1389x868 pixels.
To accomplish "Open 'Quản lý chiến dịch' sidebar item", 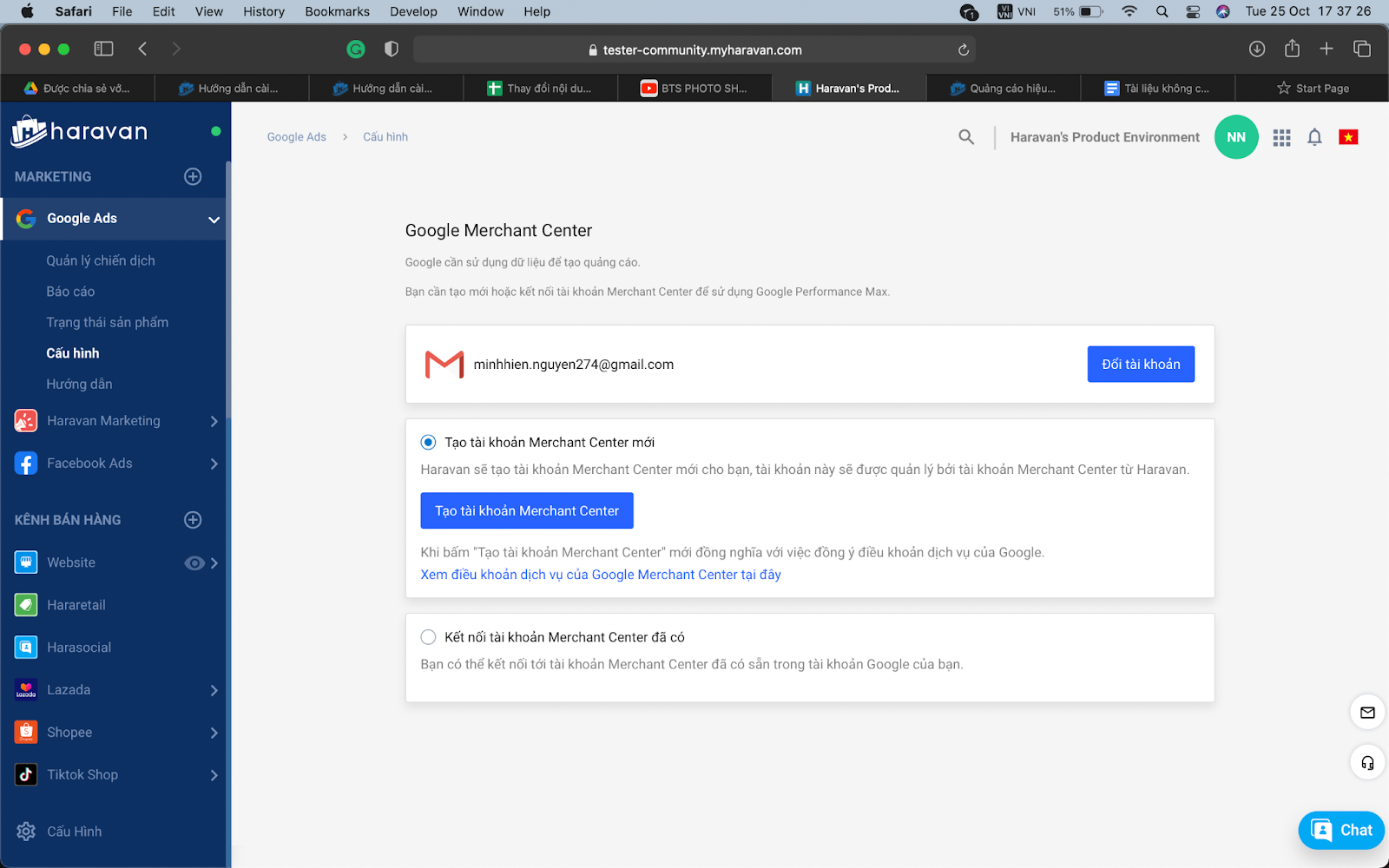I will pyautogui.click(x=101, y=260).
